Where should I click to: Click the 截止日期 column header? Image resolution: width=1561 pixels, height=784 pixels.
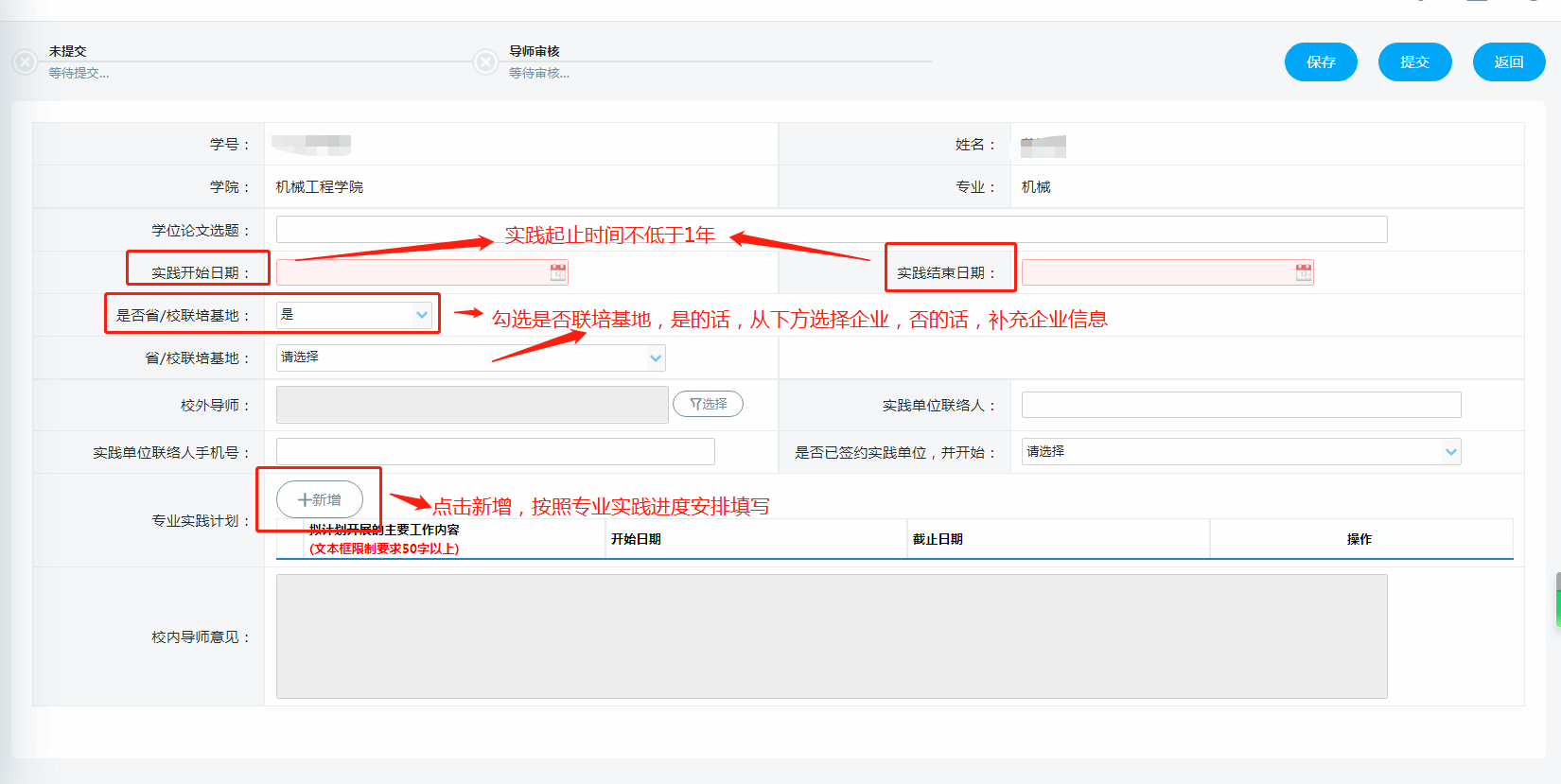pyautogui.click(x=938, y=539)
